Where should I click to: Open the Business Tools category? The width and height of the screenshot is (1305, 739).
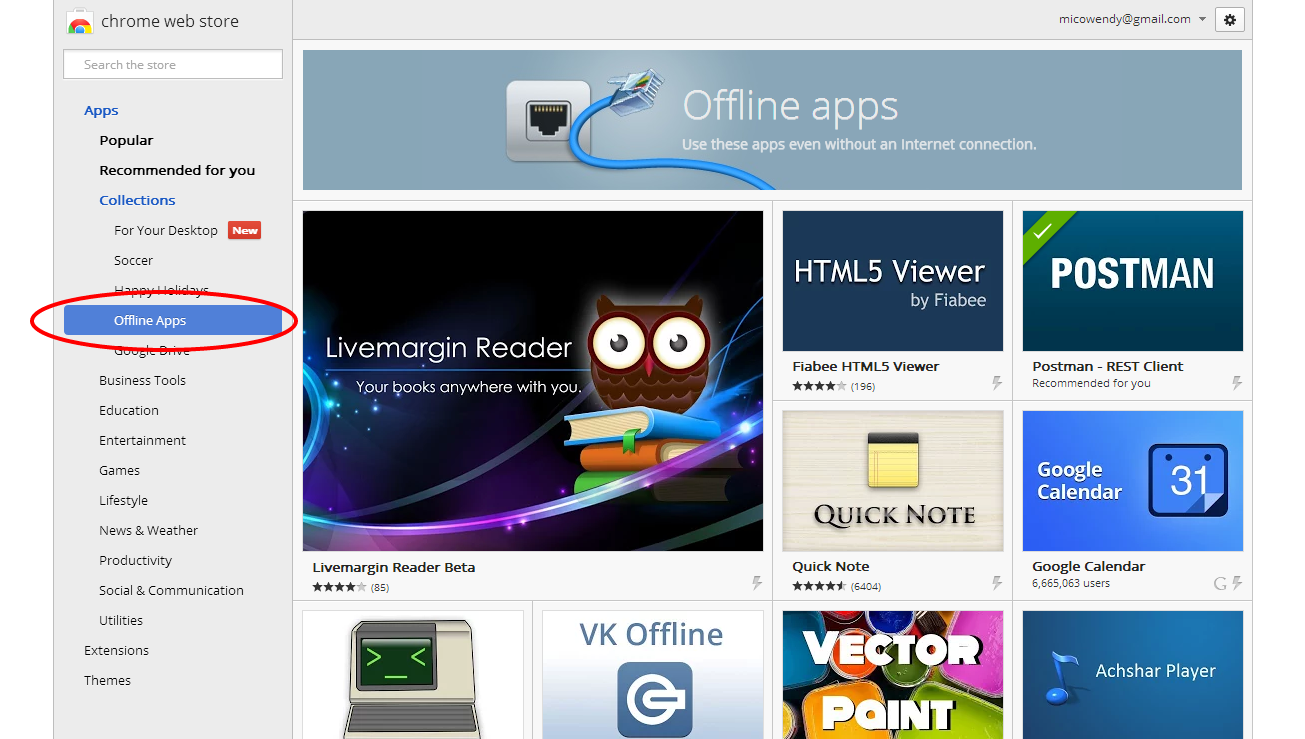coord(142,381)
